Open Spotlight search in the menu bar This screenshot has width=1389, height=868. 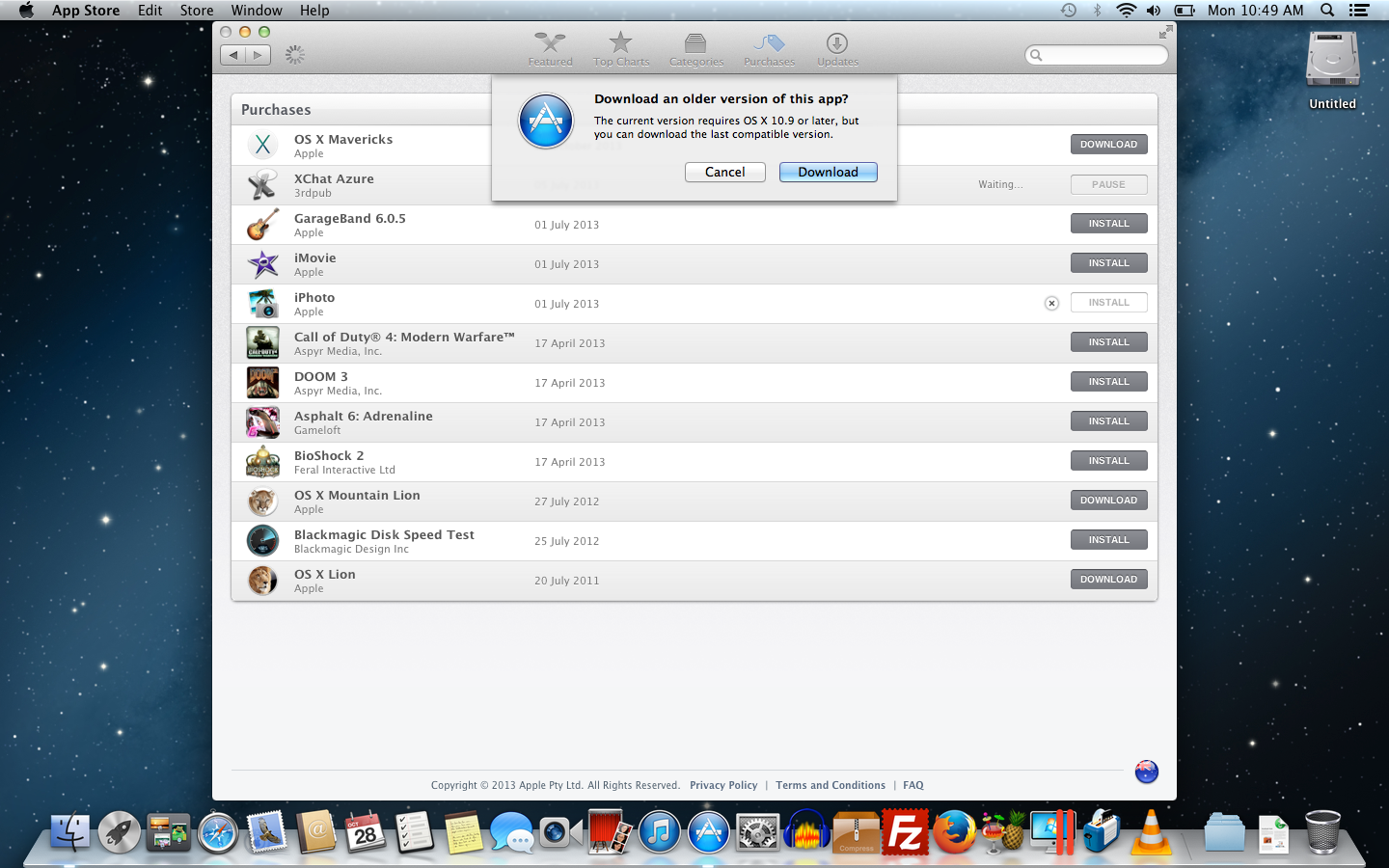(1327, 11)
